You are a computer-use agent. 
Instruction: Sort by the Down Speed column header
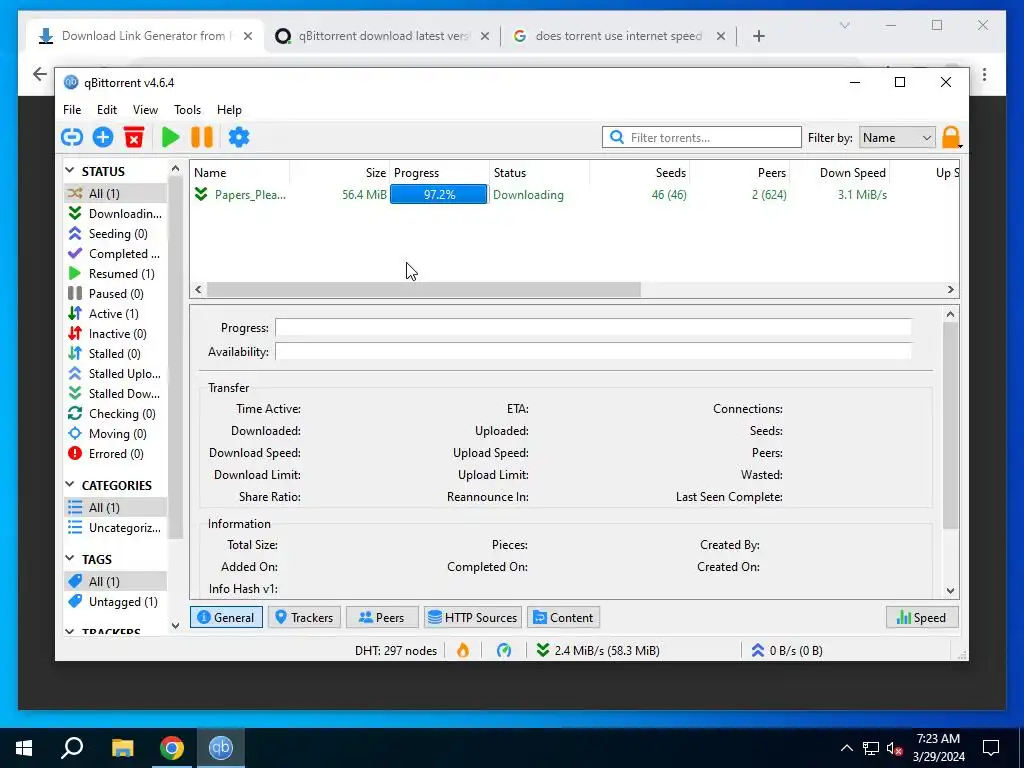pos(840,172)
